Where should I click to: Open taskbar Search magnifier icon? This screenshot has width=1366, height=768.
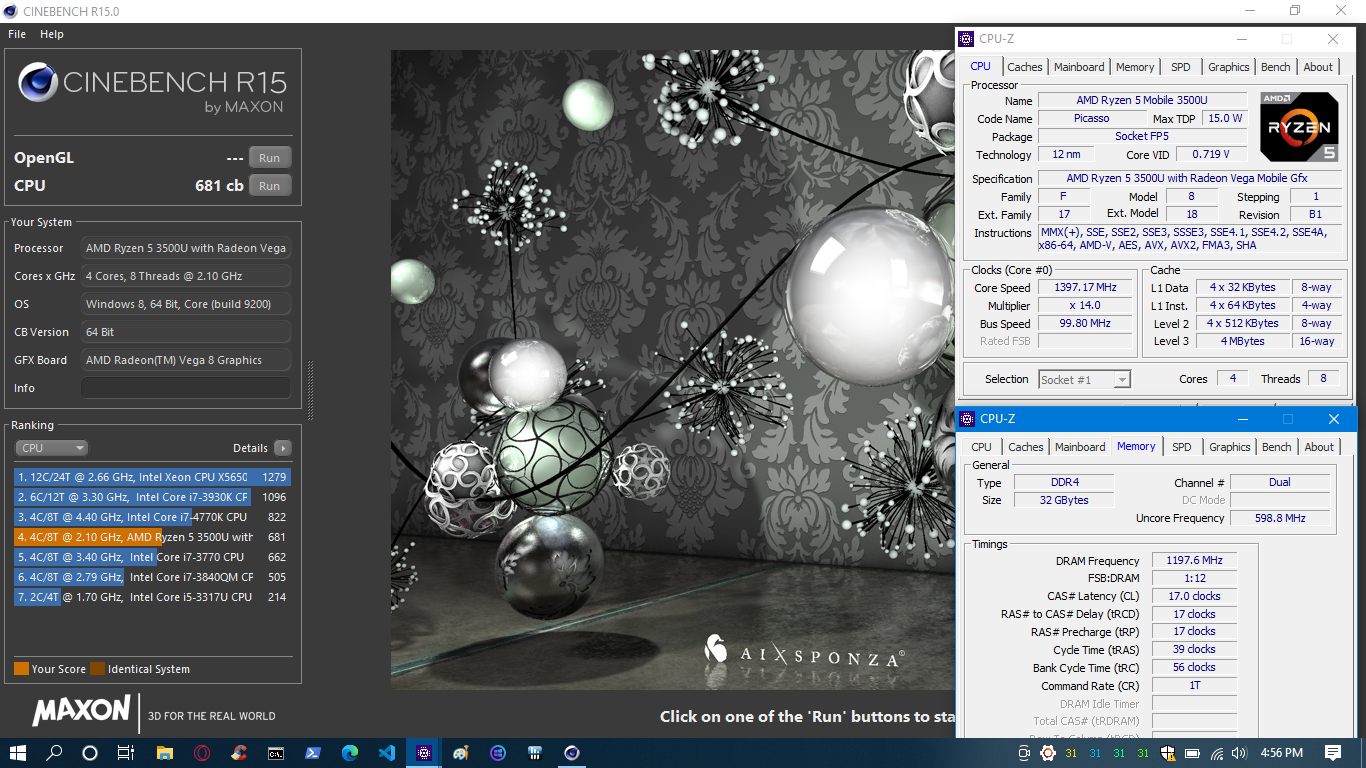pos(54,753)
